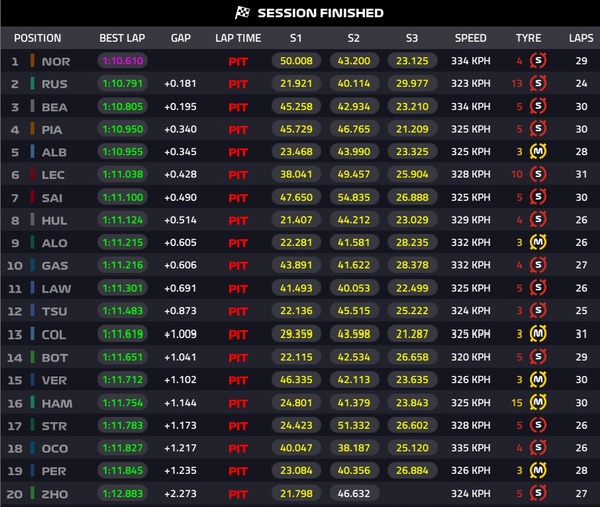Click the PIT status in PIA's row
600x507 pixels.
(x=238, y=129)
